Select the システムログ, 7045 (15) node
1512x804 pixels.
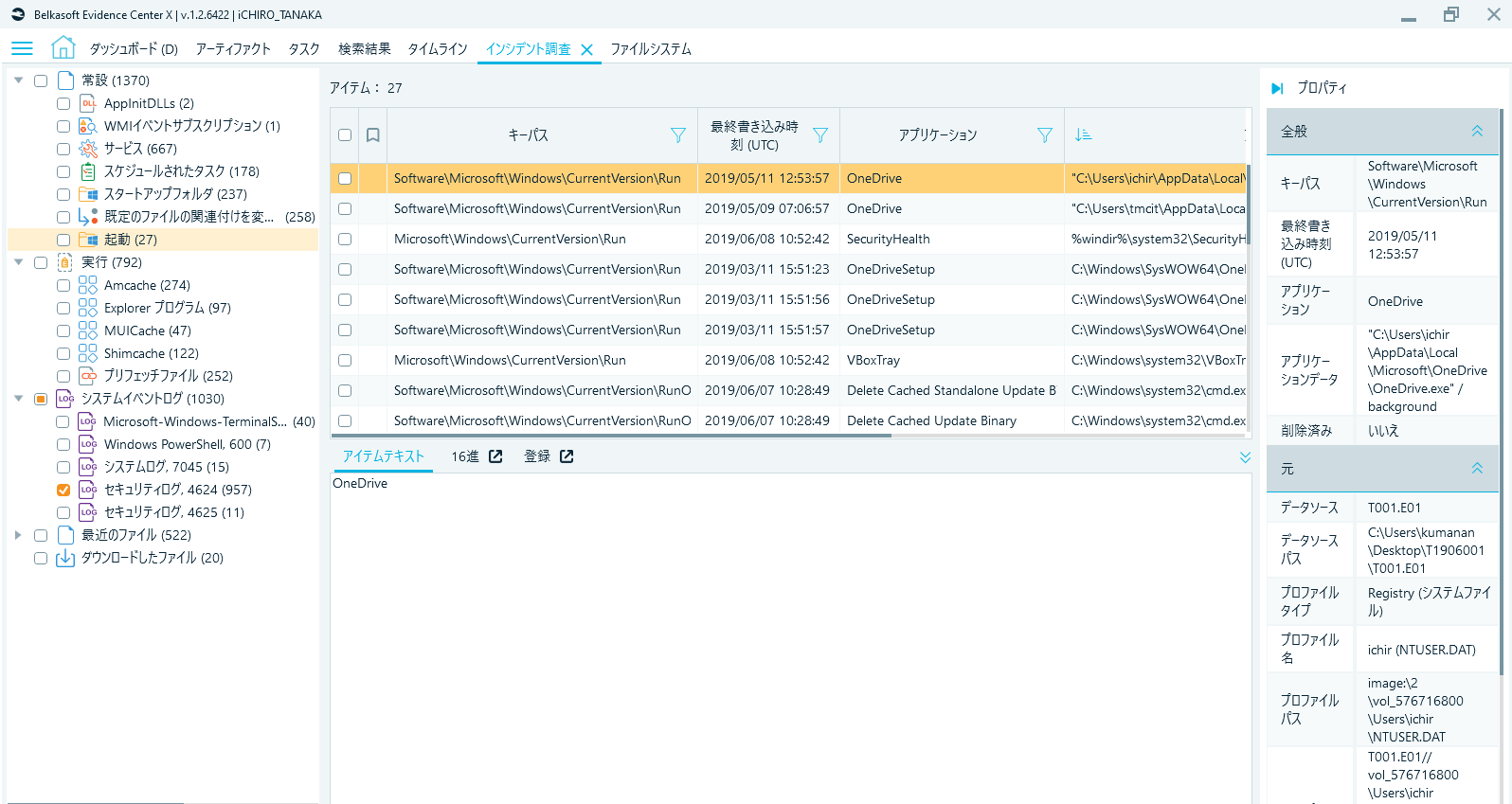click(x=167, y=467)
